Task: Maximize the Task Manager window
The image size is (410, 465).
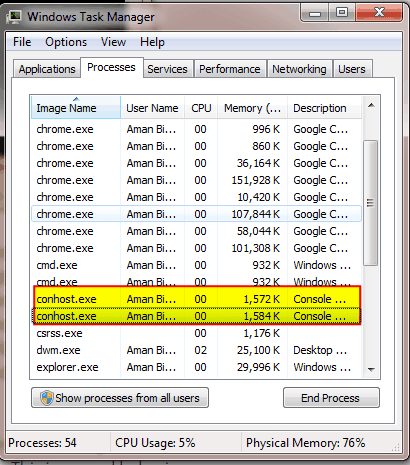Action: point(341,13)
